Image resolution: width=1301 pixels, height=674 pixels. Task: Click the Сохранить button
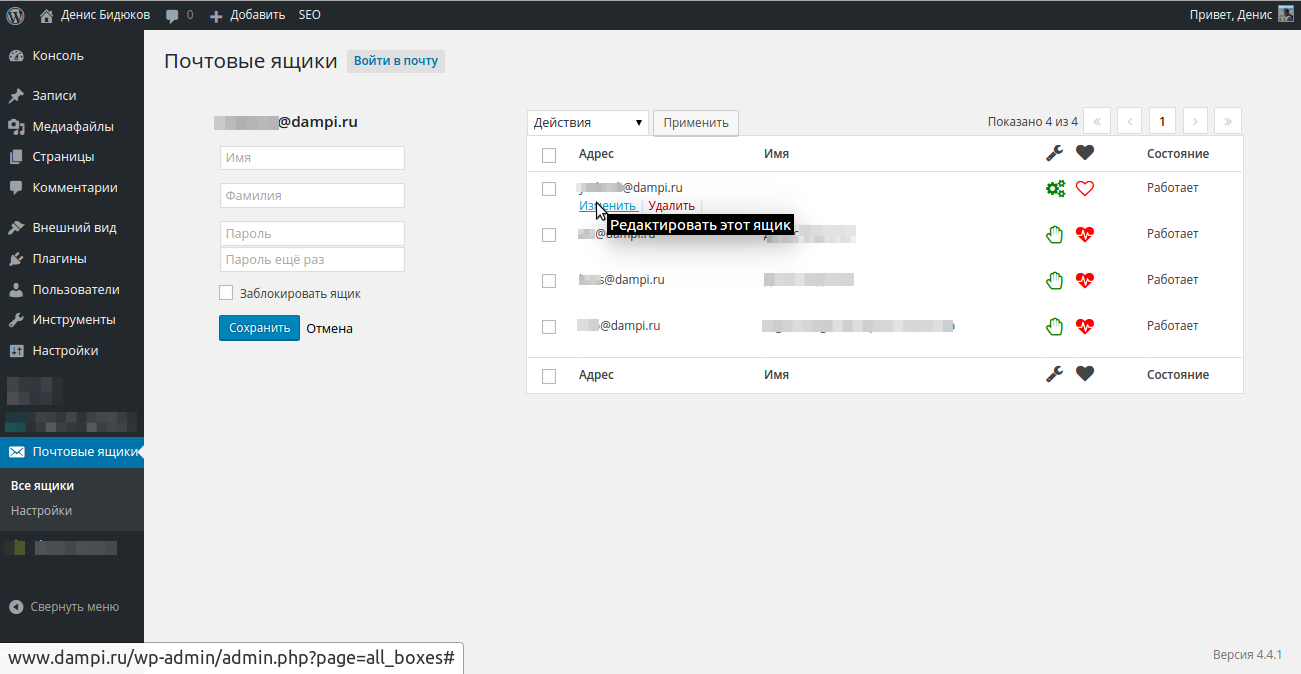click(x=259, y=328)
